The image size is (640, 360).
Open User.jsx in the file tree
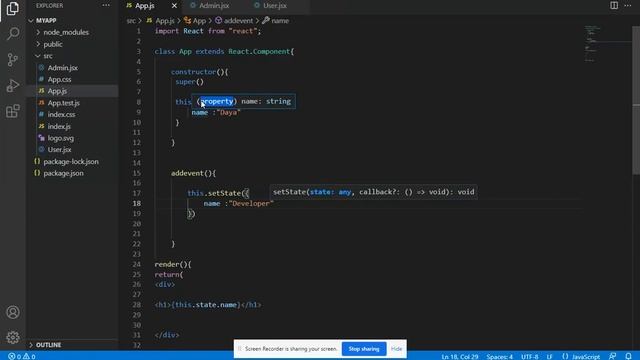pyautogui.click(x=60, y=150)
